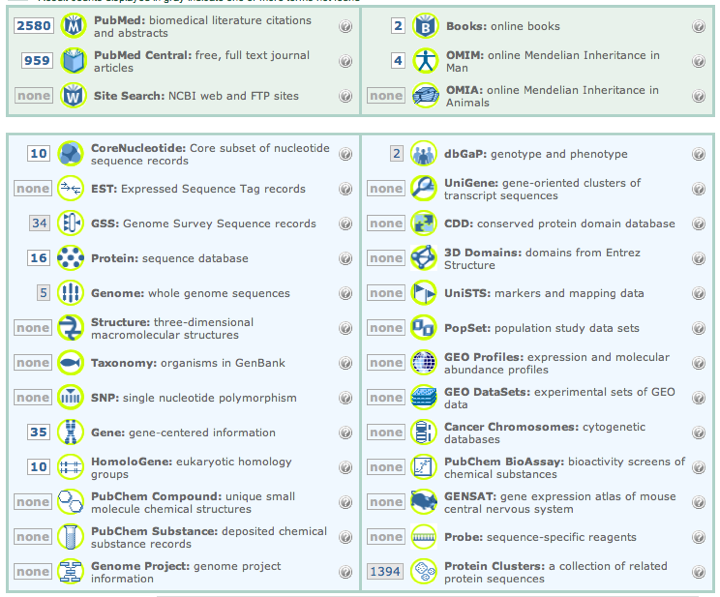Open the 35 Gene results count
The image size is (720, 597).
click(x=39, y=432)
